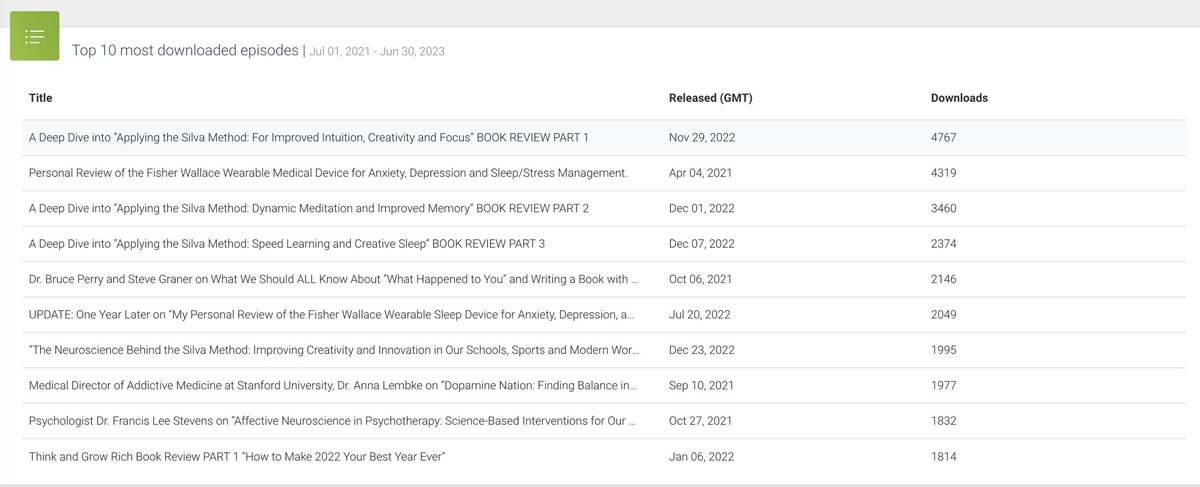Open Personal Review of Fisher Wallace Wearable Medical Device episode
The height and width of the screenshot is (487, 1200).
[328, 173]
